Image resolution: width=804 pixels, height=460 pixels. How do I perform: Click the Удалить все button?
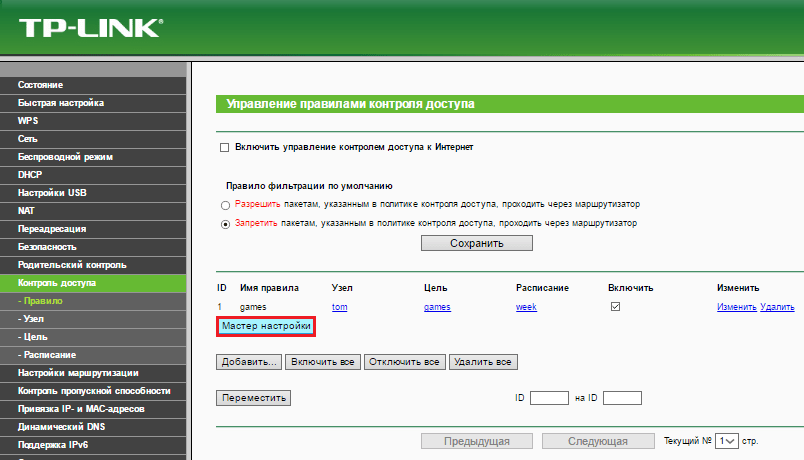pyautogui.click(x=483, y=362)
